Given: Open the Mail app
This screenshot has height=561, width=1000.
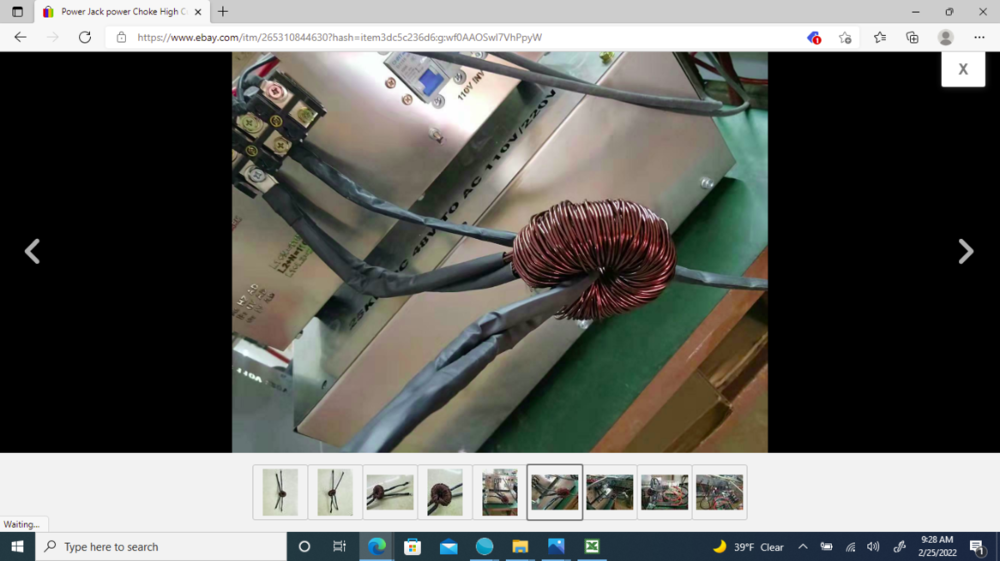Looking at the screenshot, I should (448, 546).
